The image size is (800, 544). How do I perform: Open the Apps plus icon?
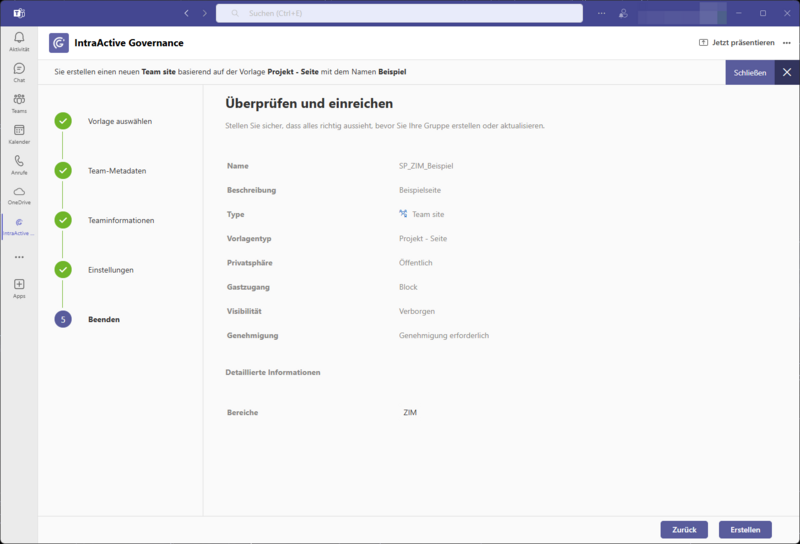tap(19, 285)
